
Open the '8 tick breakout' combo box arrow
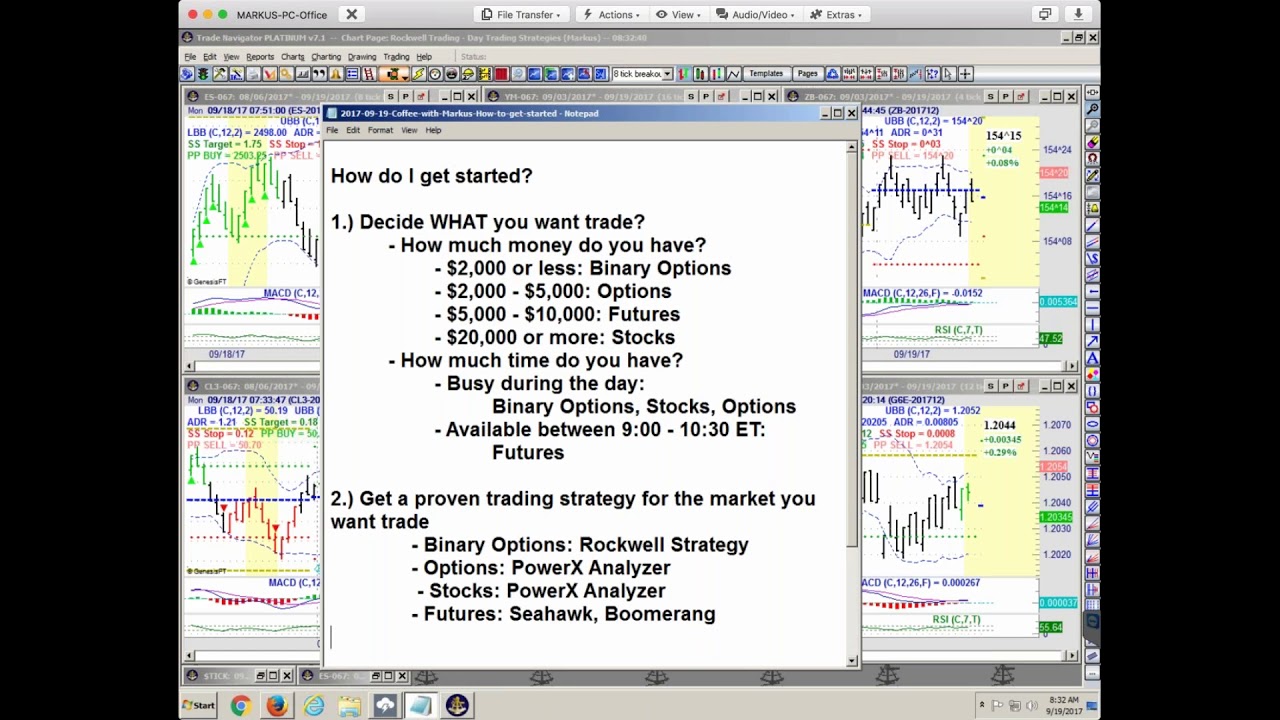pyautogui.click(x=667, y=74)
